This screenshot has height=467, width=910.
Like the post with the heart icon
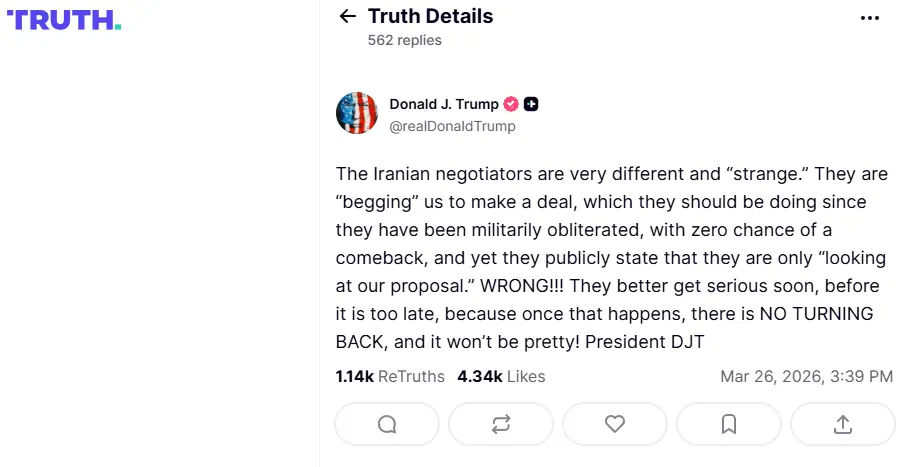(615, 424)
